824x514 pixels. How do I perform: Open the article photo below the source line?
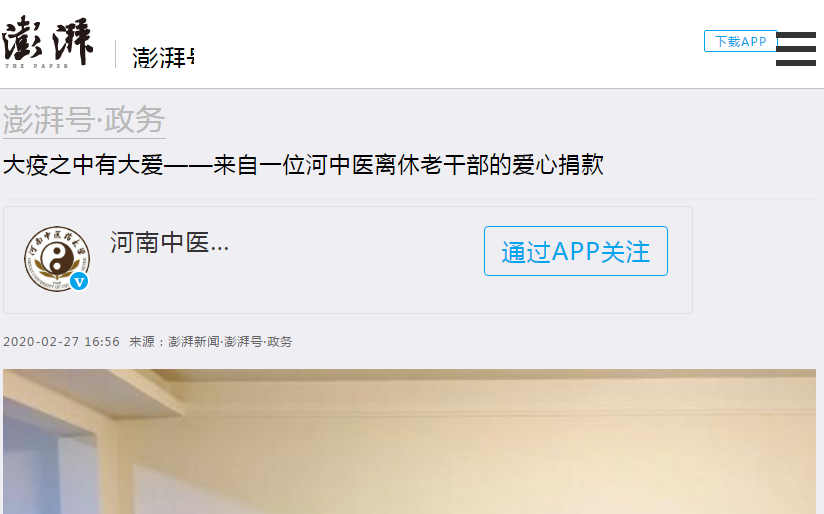pos(409,441)
